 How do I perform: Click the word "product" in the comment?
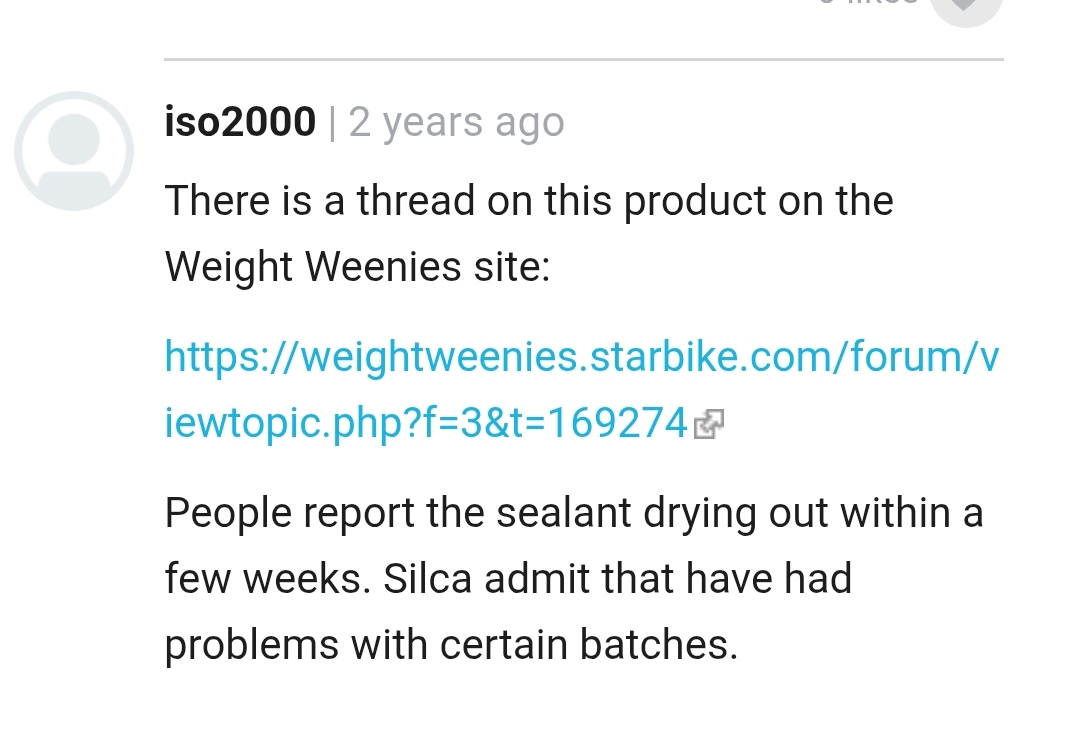pyautogui.click(x=692, y=201)
